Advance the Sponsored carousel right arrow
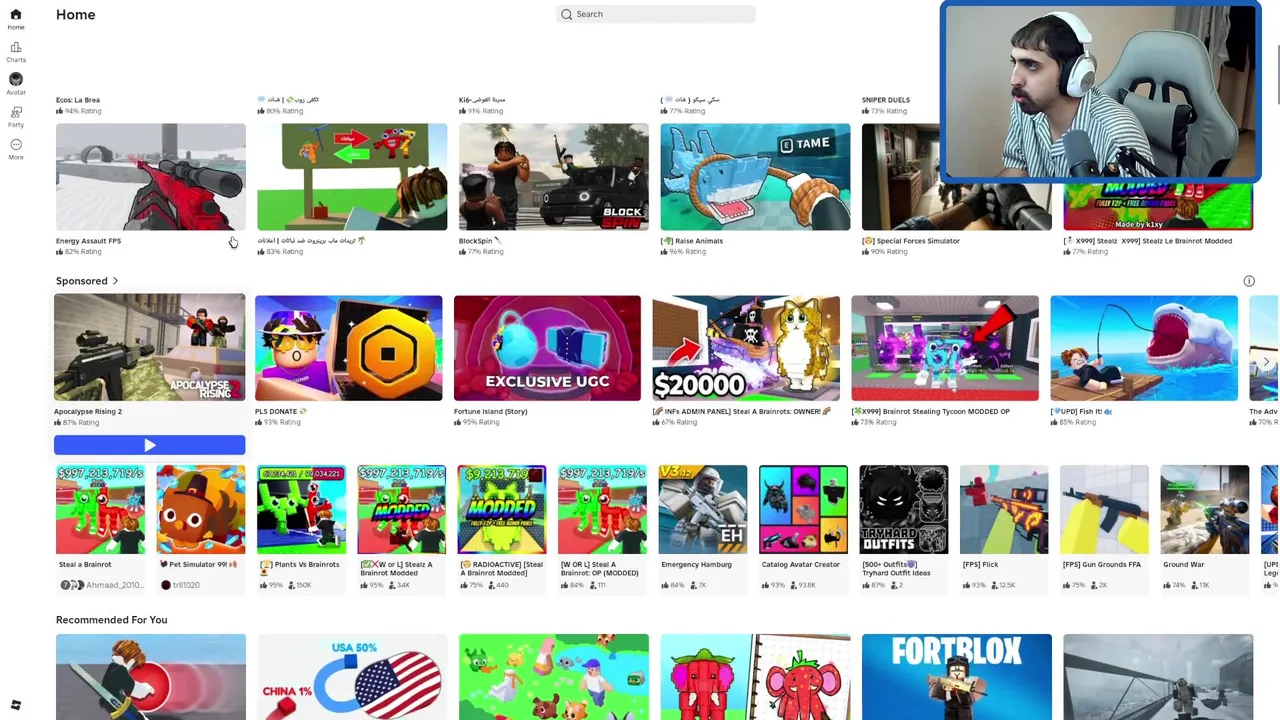 [x=1266, y=362]
